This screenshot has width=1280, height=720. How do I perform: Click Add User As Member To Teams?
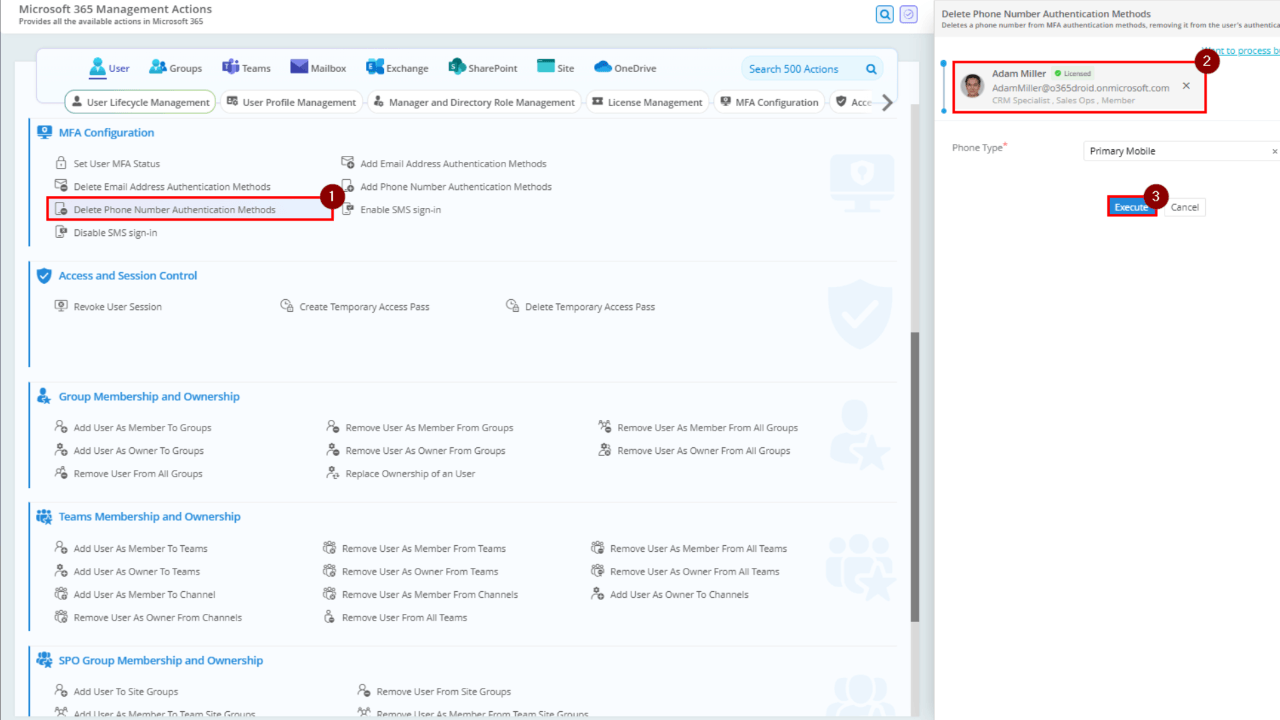pos(131,549)
